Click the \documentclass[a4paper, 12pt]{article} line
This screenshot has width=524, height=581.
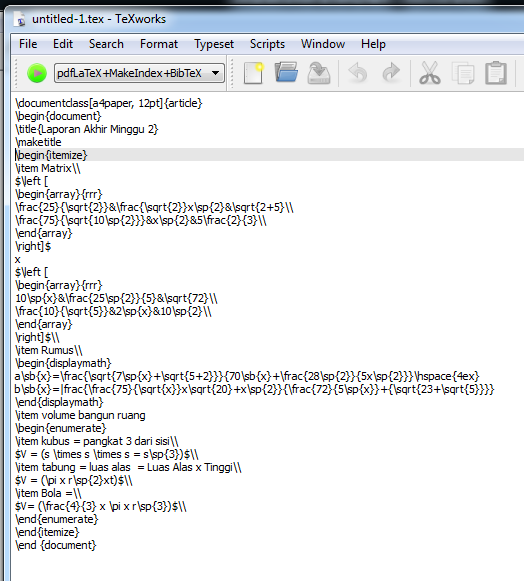pos(109,103)
